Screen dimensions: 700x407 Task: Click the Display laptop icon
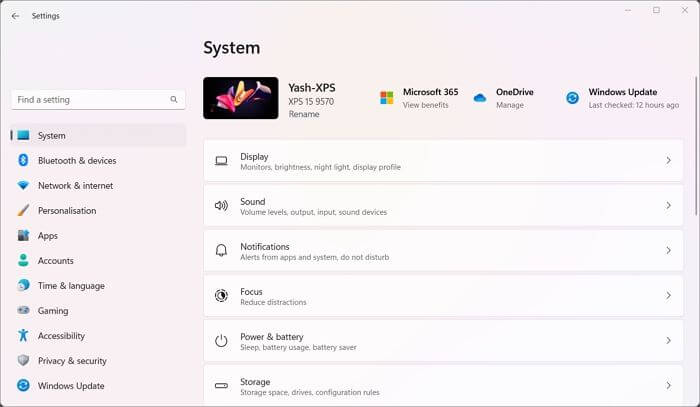pos(221,161)
